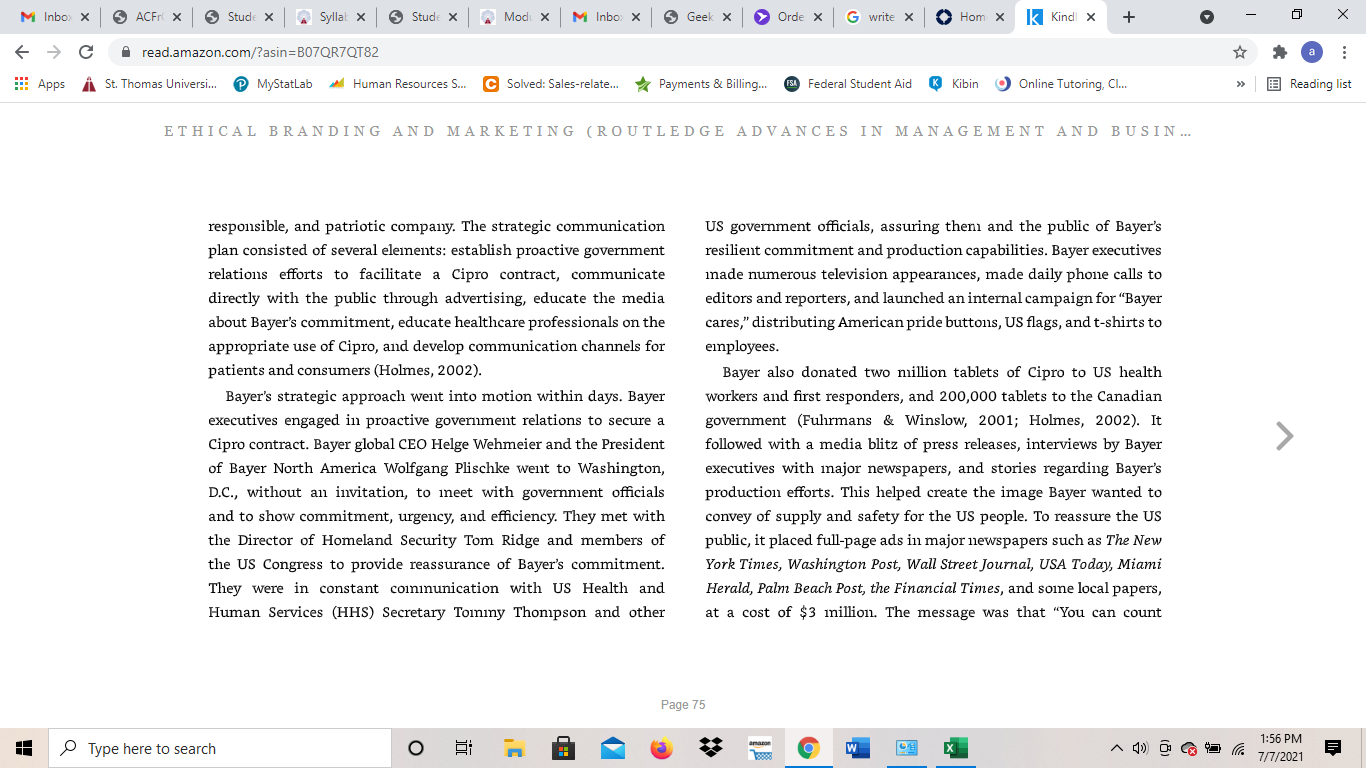Open the Payments & Billing bookmark

pos(702,84)
